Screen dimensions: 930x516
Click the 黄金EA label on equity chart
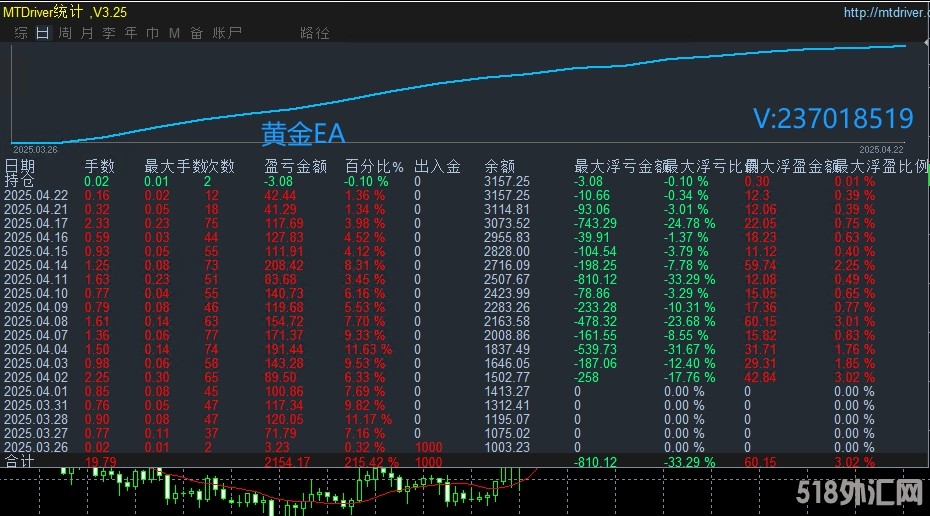tap(303, 133)
